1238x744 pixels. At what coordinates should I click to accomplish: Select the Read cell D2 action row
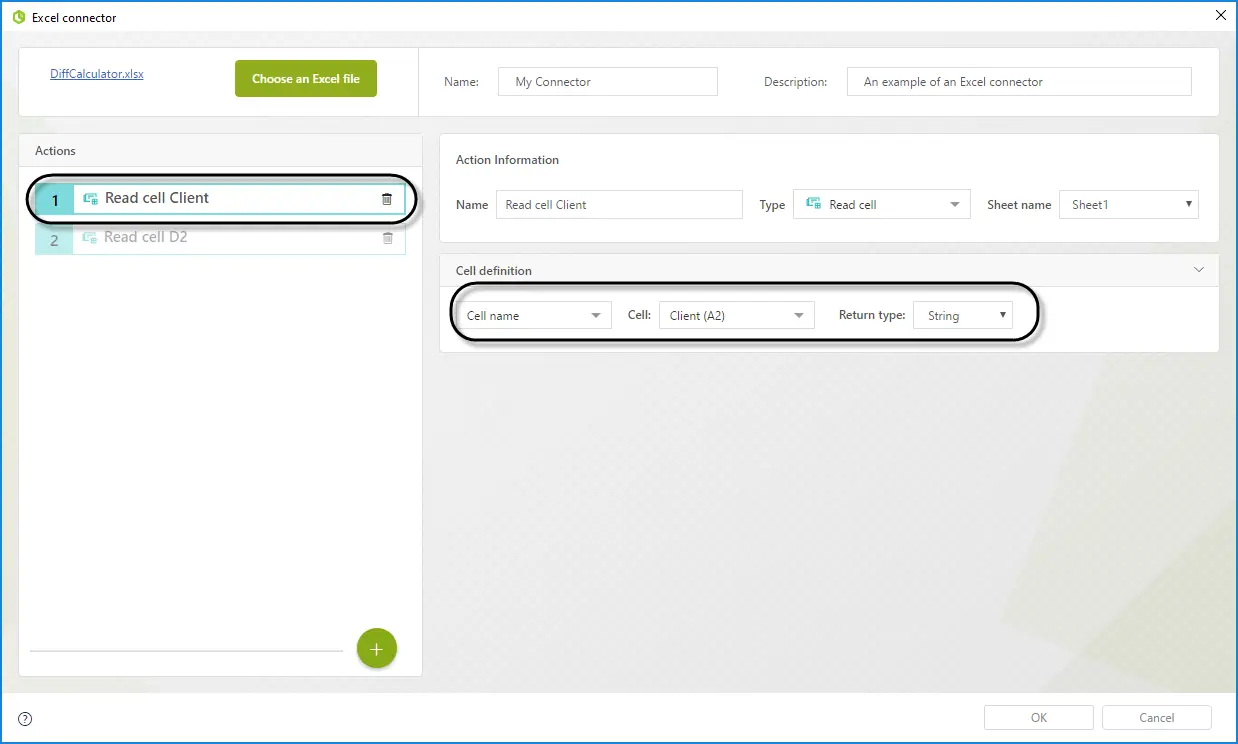pyautogui.click(x=220, y=238)
